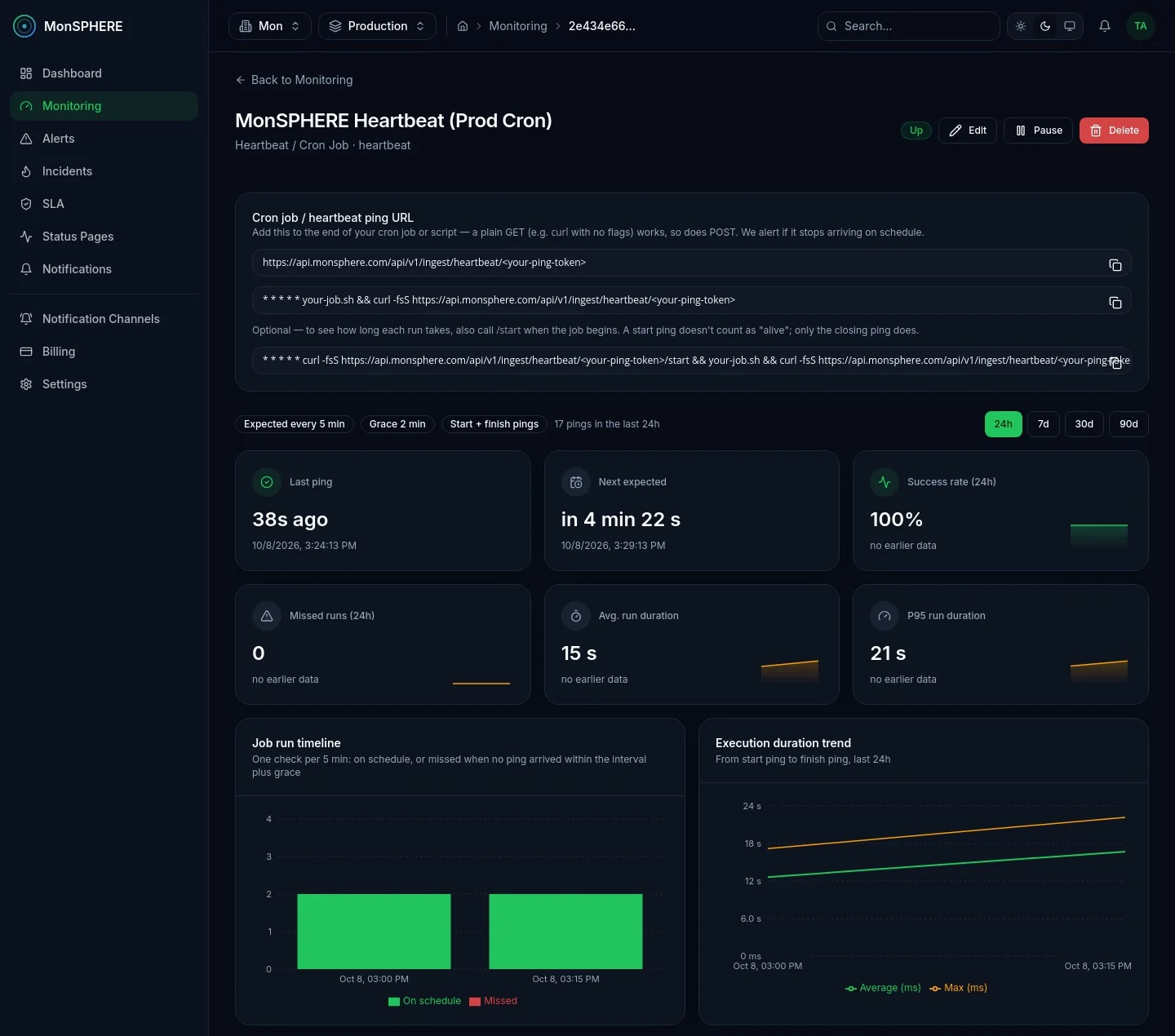Go to Status Pages in sidebar
Image resolution: width=1175 pixels, height=1036 pixels.
tap(104, 237)
